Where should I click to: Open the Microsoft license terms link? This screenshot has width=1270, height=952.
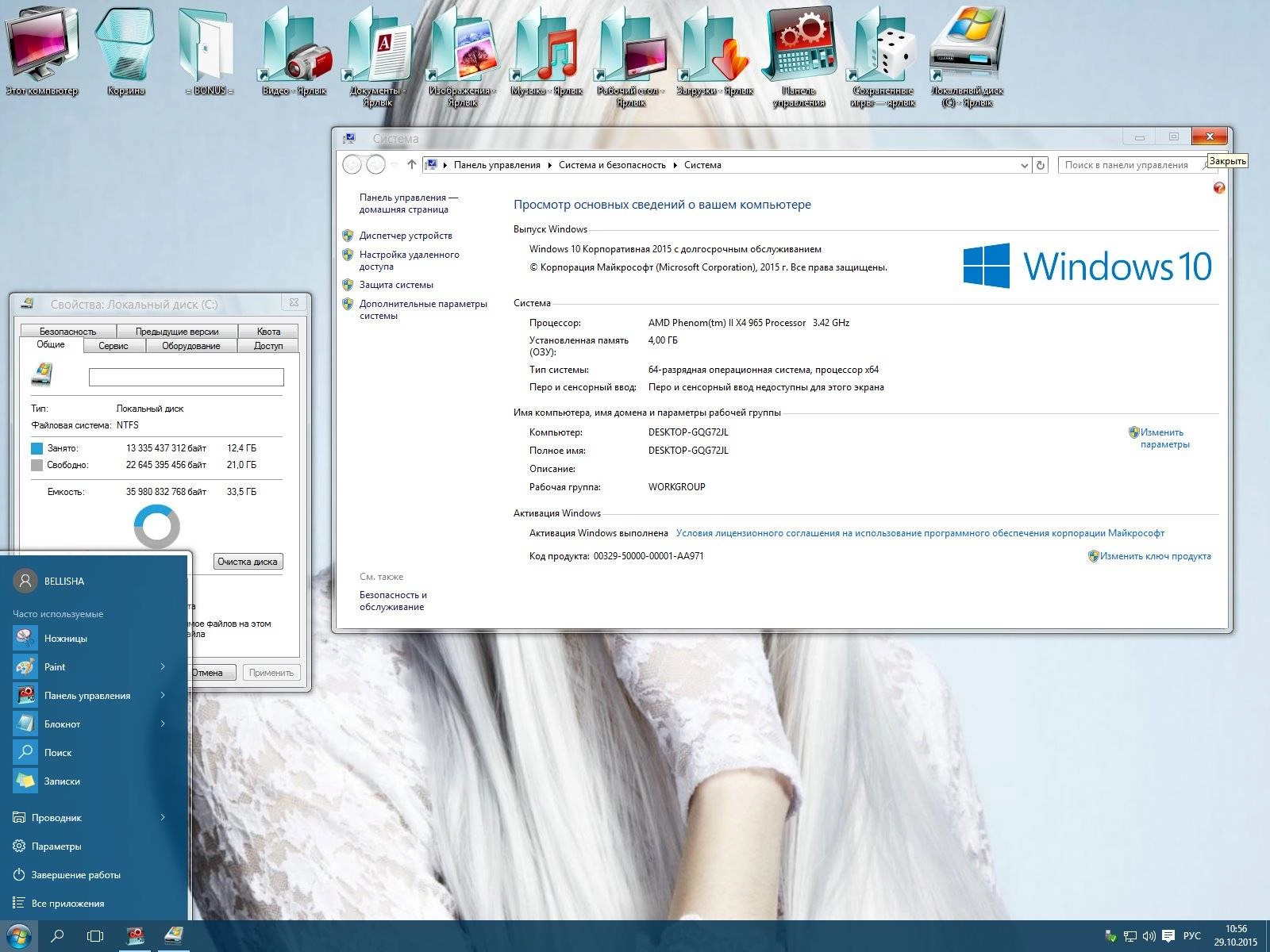coord(920,533)
